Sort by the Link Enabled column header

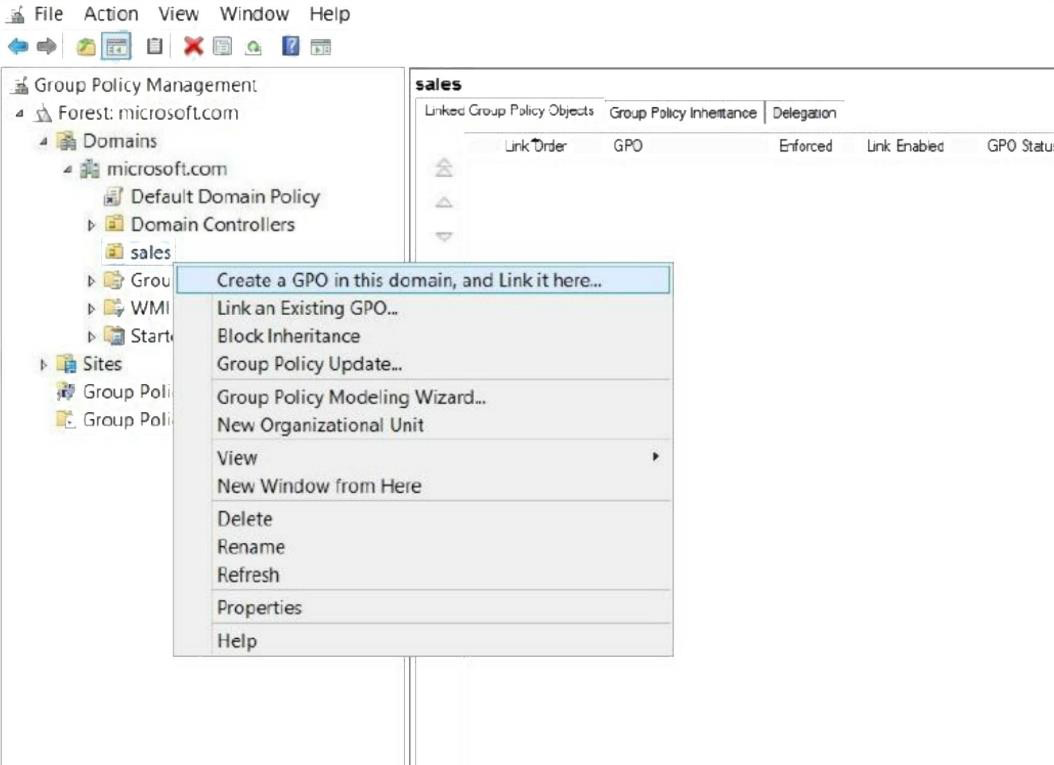(x=905, y=146)
